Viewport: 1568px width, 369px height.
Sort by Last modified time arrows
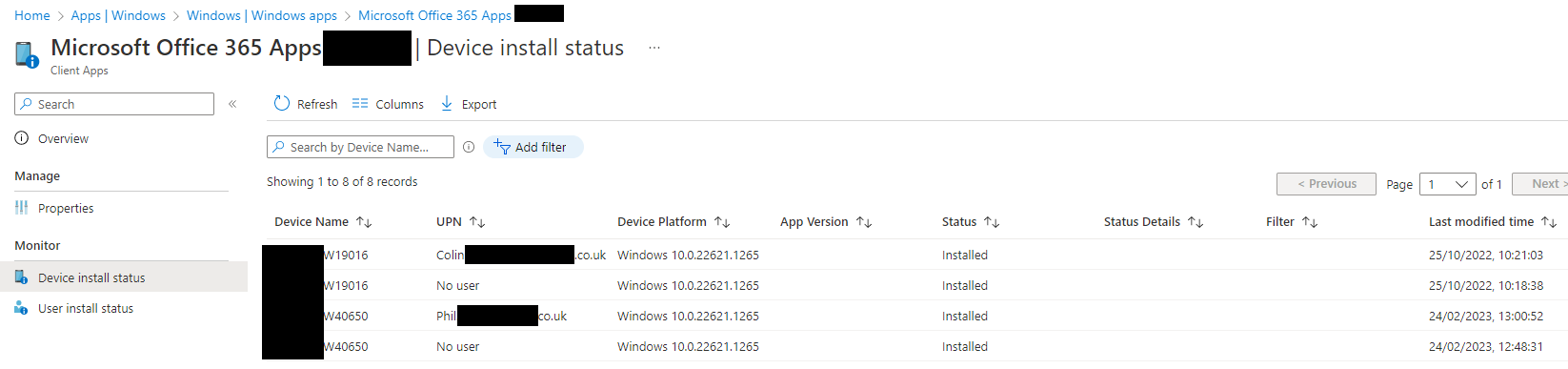point(1549,222)
